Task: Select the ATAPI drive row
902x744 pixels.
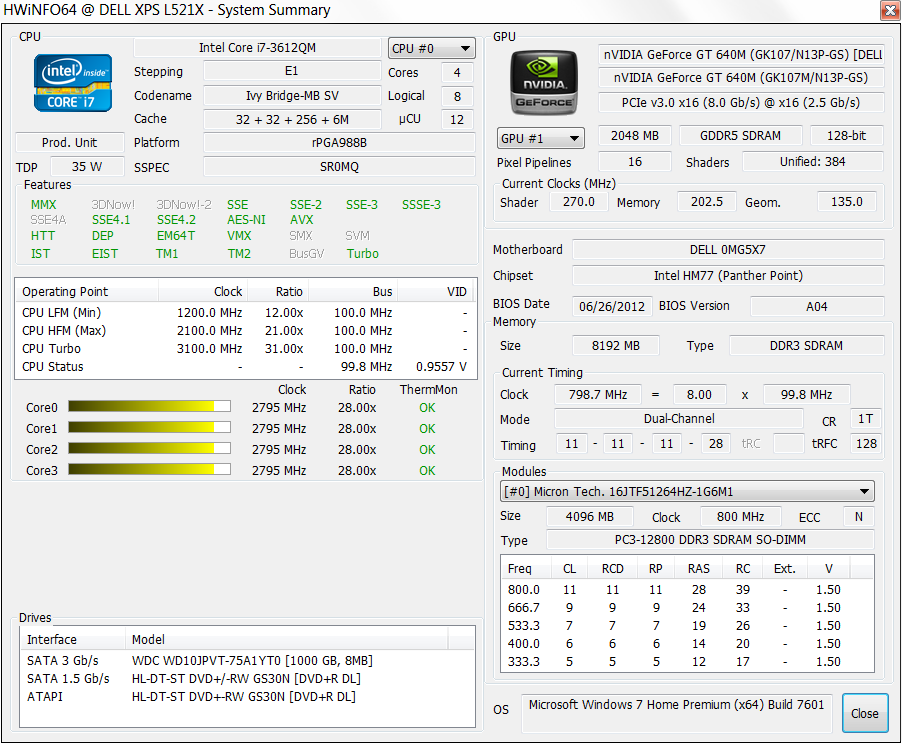Action: pyautogui.click(x=247, y=696)
